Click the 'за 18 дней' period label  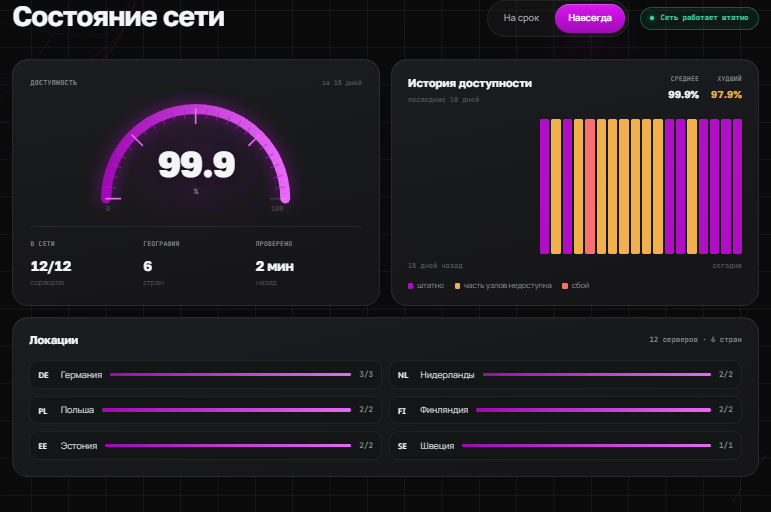click(x=342, y=83)
